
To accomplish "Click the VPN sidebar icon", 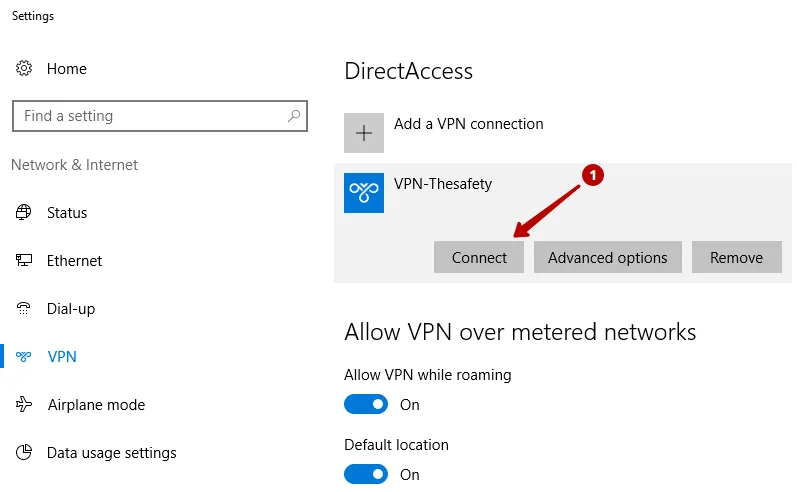I will (23, 356).
